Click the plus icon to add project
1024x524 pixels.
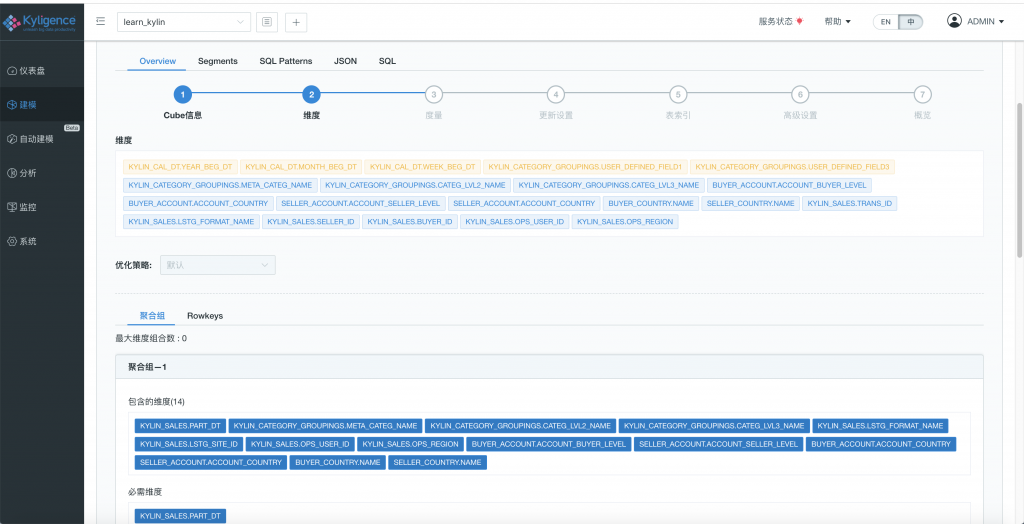[x=296, y=21]
